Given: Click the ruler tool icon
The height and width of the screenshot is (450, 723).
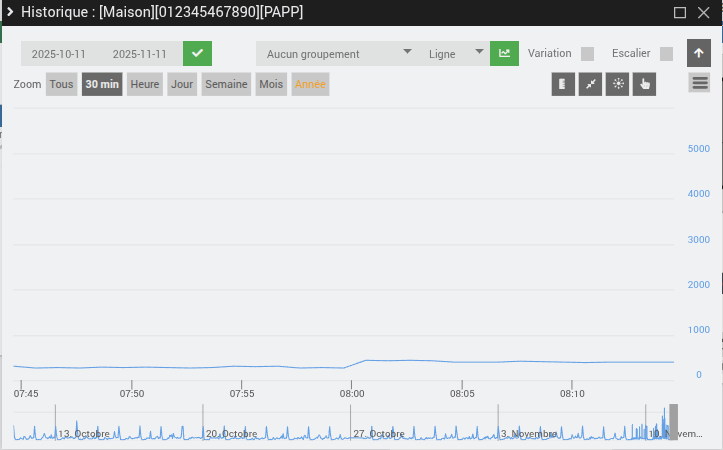Looking at the screenshot, I should 563,84.
